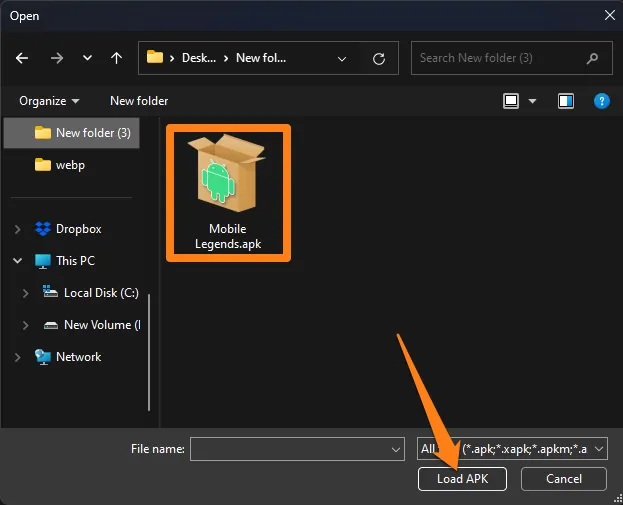Click the Search New folder (3) field

point(511,58)
